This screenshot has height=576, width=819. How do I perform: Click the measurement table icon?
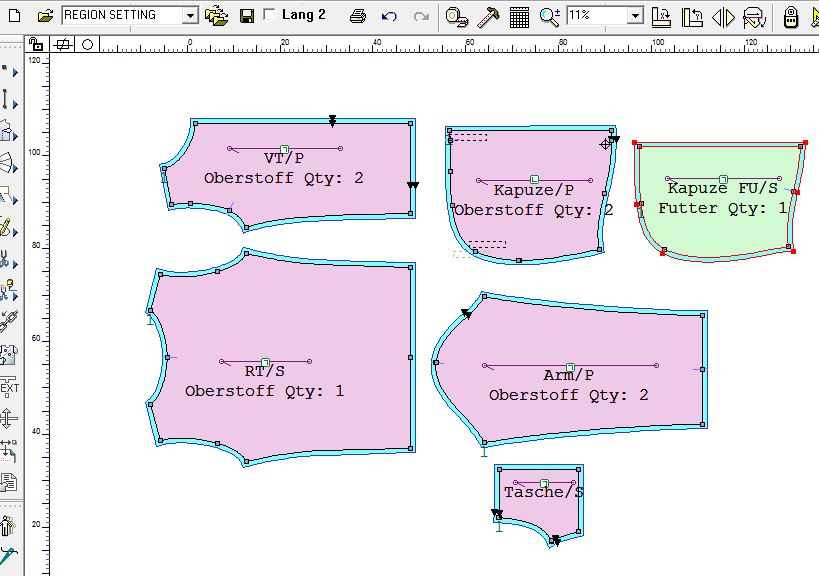click(517, 15)
